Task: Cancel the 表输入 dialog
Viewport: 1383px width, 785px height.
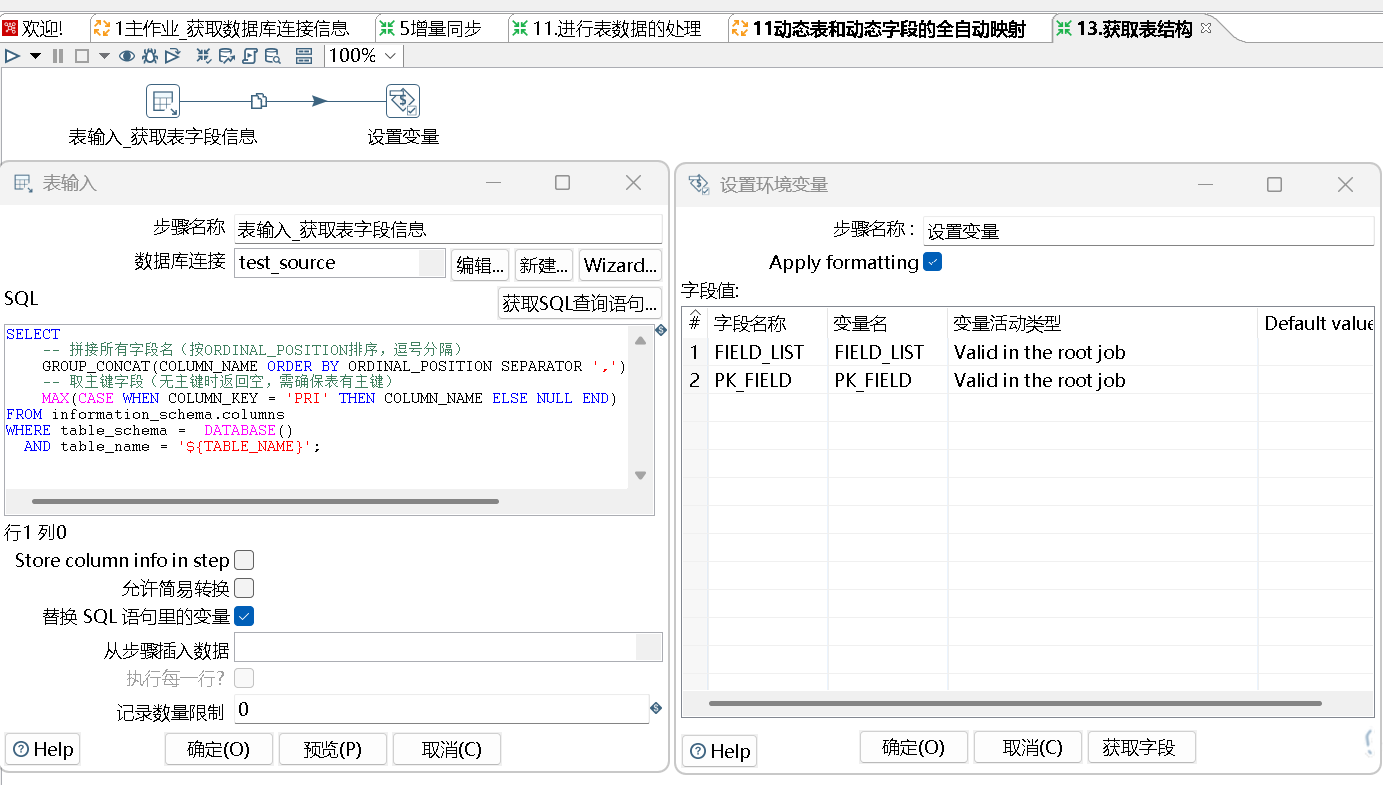Action: 446,749
